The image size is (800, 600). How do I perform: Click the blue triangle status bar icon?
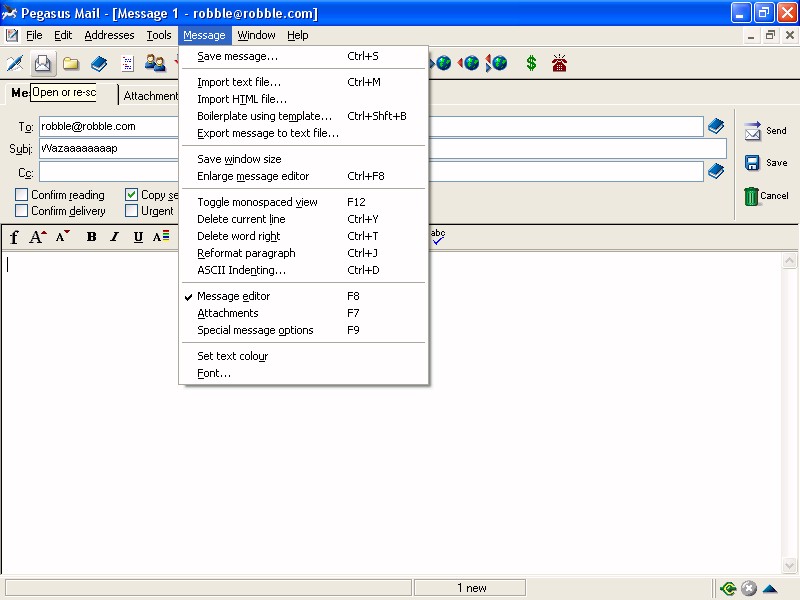(x=770, y=589)
